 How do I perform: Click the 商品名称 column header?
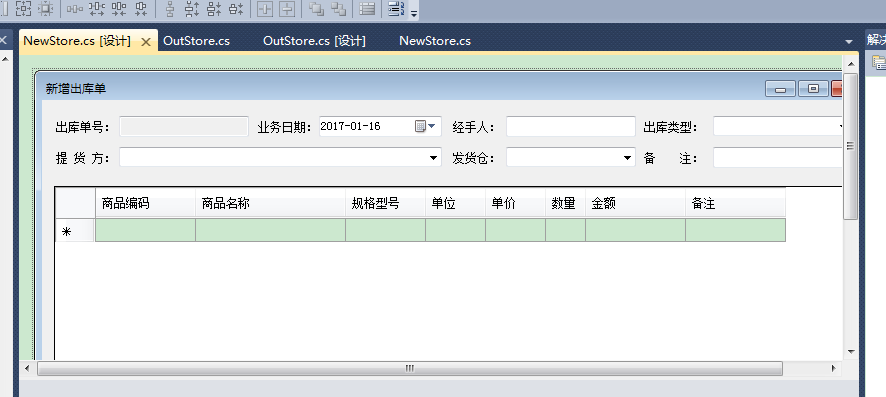(271, 203)
